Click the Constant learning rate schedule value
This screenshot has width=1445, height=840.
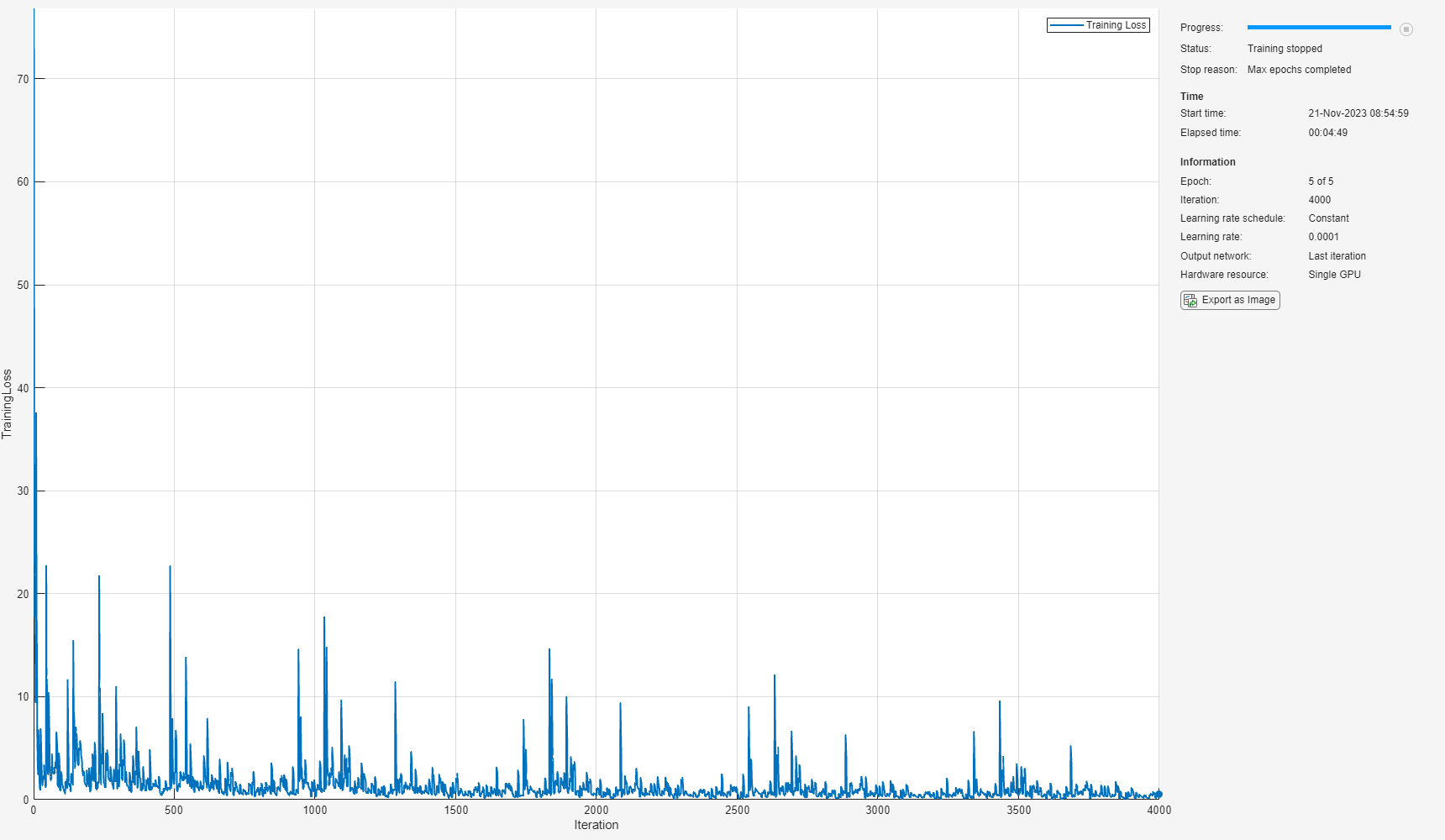point(1328,218)
